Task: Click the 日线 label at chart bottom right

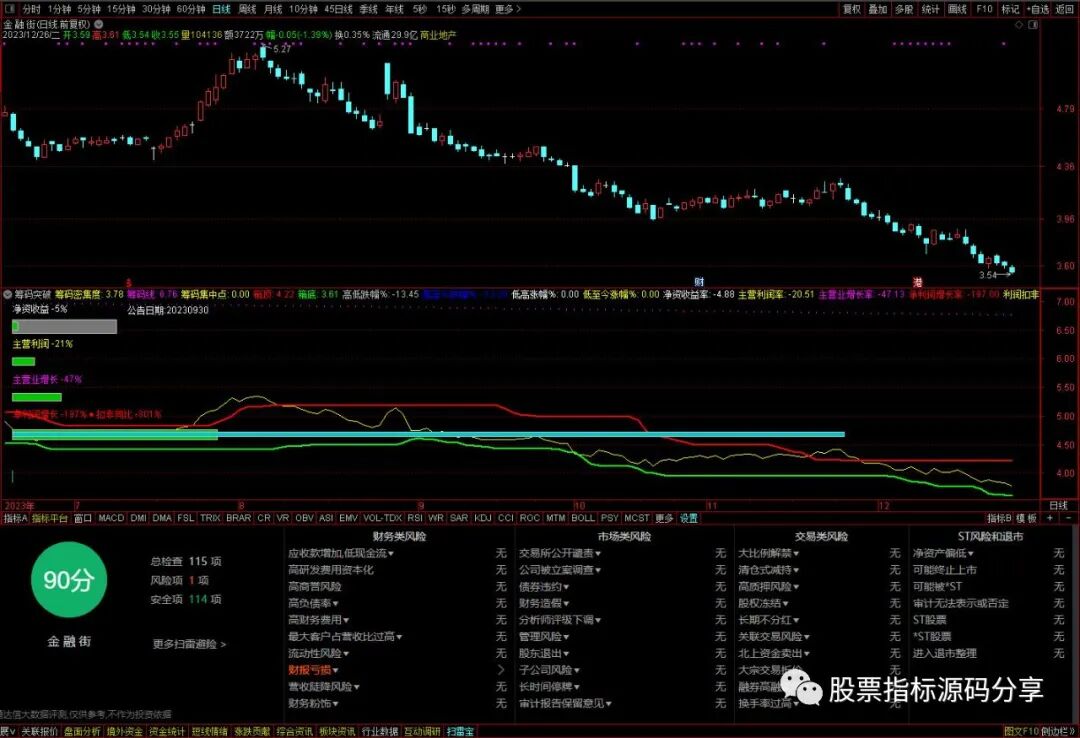Action: [1059, 506]
